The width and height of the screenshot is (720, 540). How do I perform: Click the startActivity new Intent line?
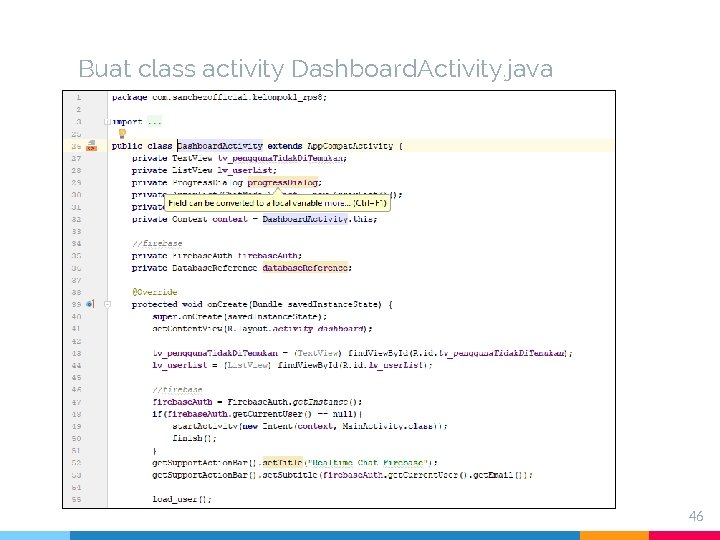click(310, 426)
